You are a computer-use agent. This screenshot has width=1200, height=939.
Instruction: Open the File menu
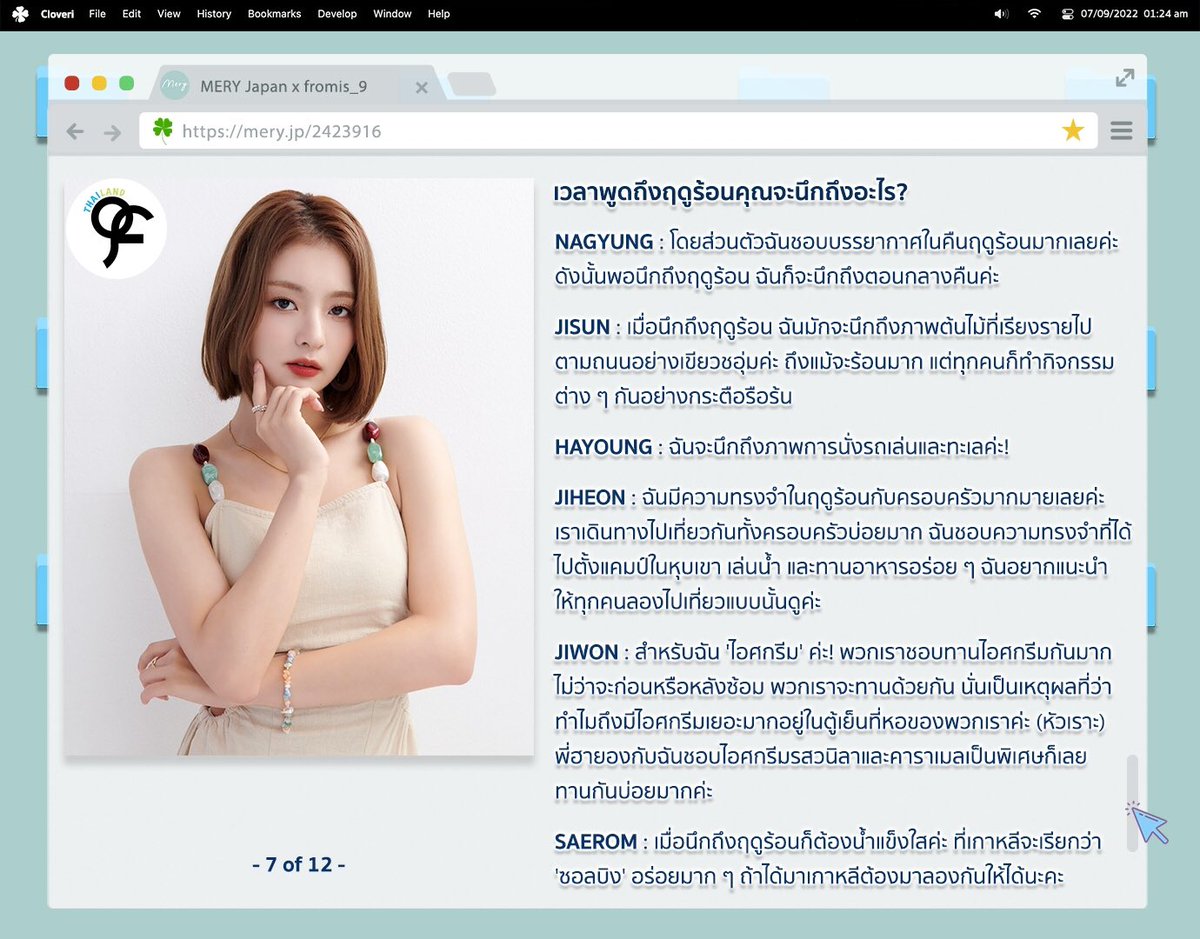[97, 14]
